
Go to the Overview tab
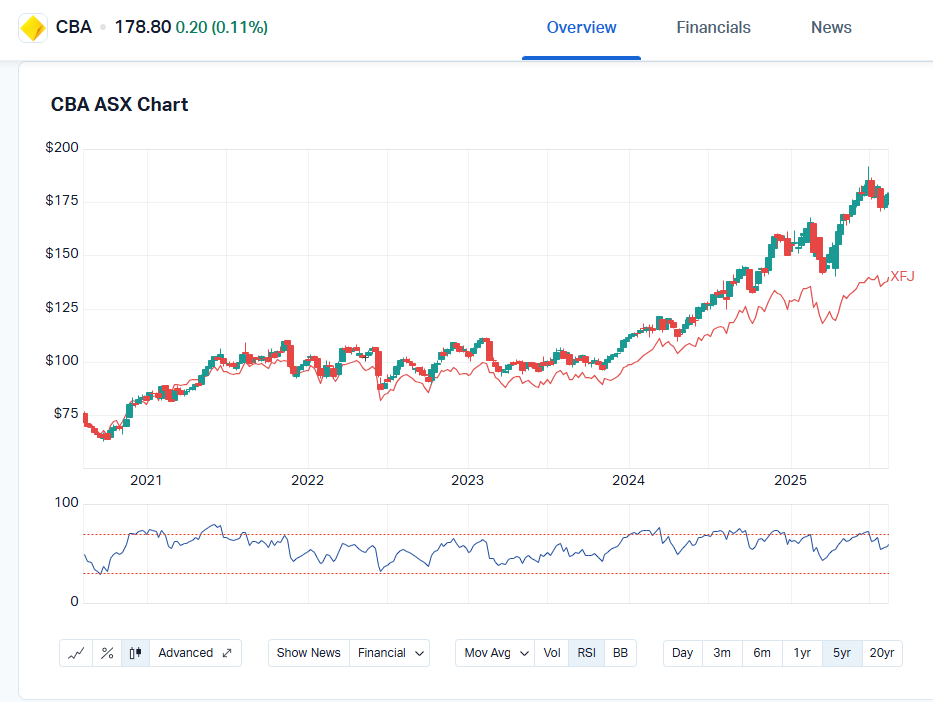[x=581, y=28]
